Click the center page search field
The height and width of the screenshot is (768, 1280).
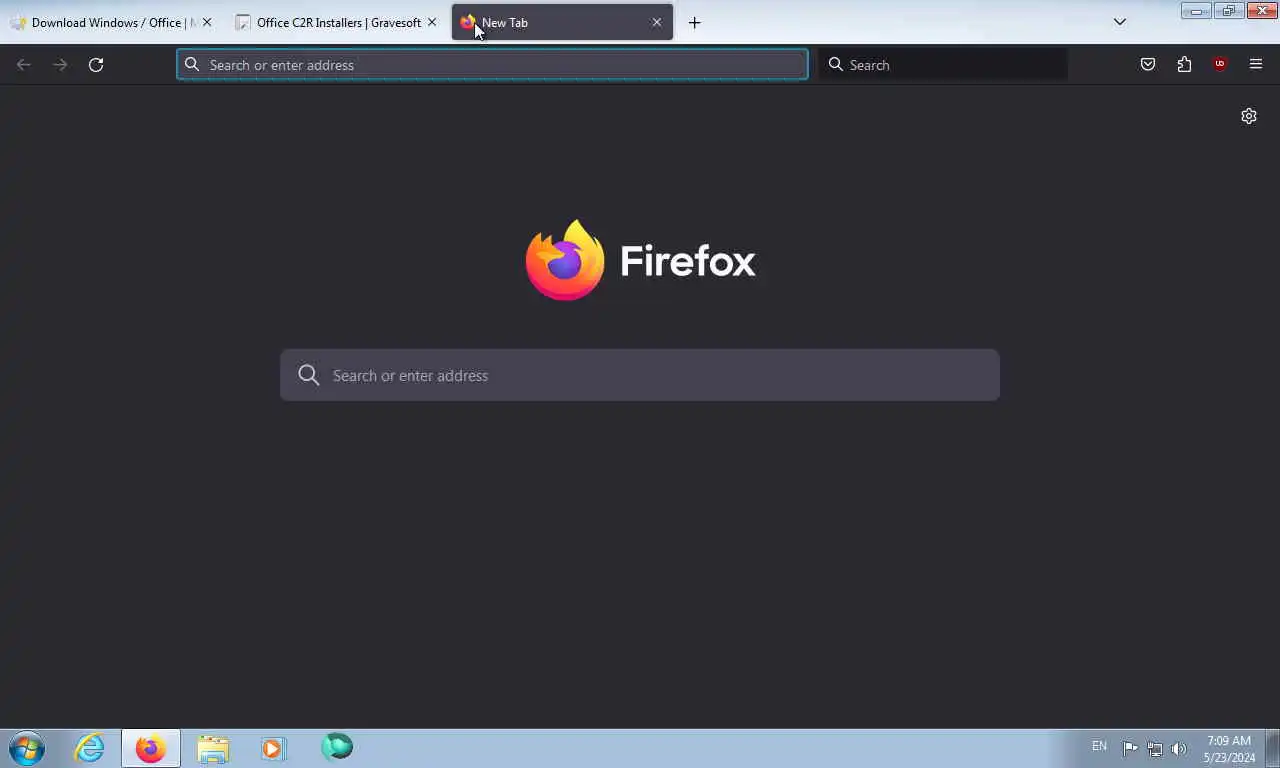tap(640, 375)
